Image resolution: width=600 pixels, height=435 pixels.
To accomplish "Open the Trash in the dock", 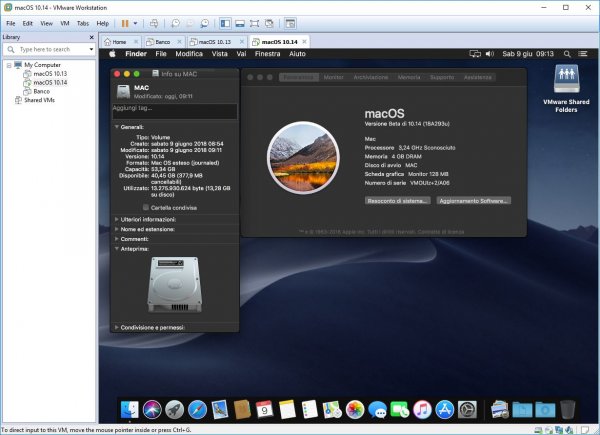I will pyautogui.click(x=568, y=409).
